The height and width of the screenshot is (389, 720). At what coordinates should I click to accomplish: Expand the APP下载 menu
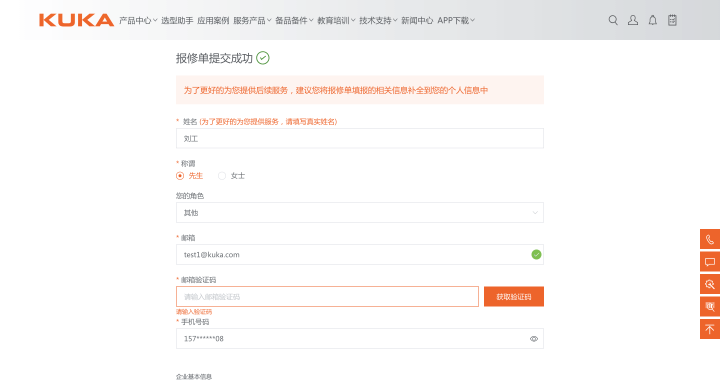456,20
